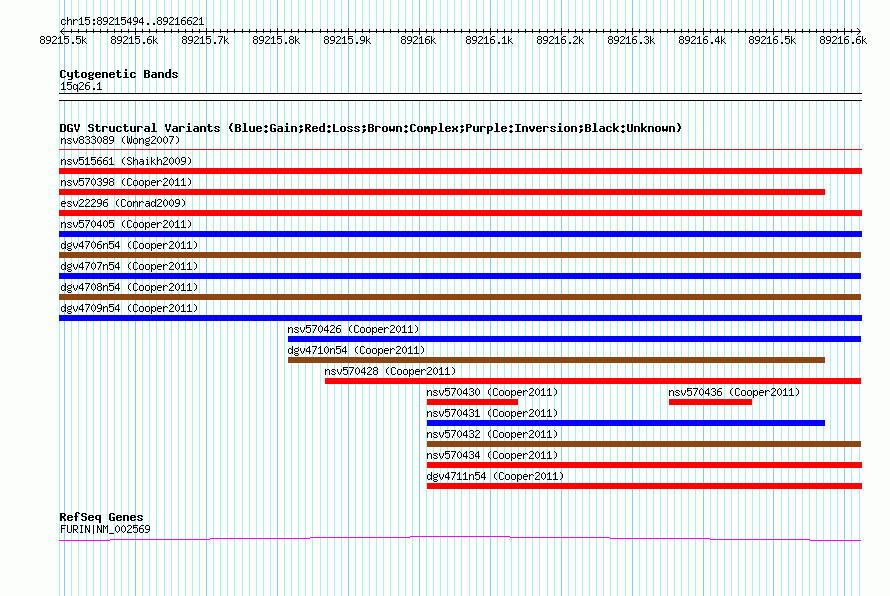This screenshot has width=890, height=596.
Task: Click the nsv570436 (Cooper2011) label
Action: [x=734, y=392]
